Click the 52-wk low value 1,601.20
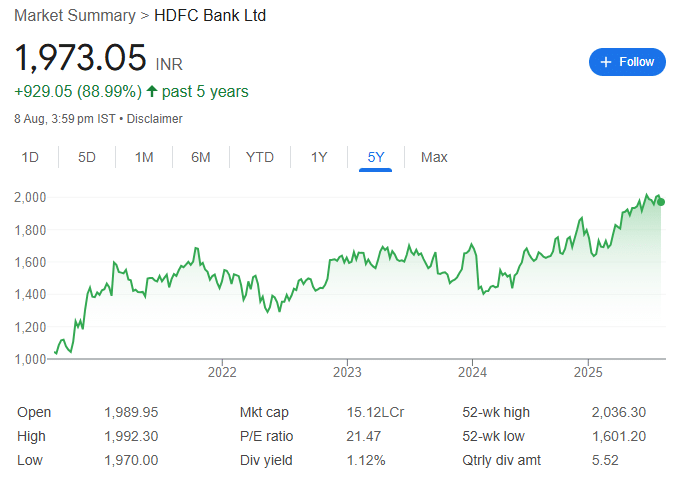This screenshot has height=490, width=685. [x=619, y=436]
